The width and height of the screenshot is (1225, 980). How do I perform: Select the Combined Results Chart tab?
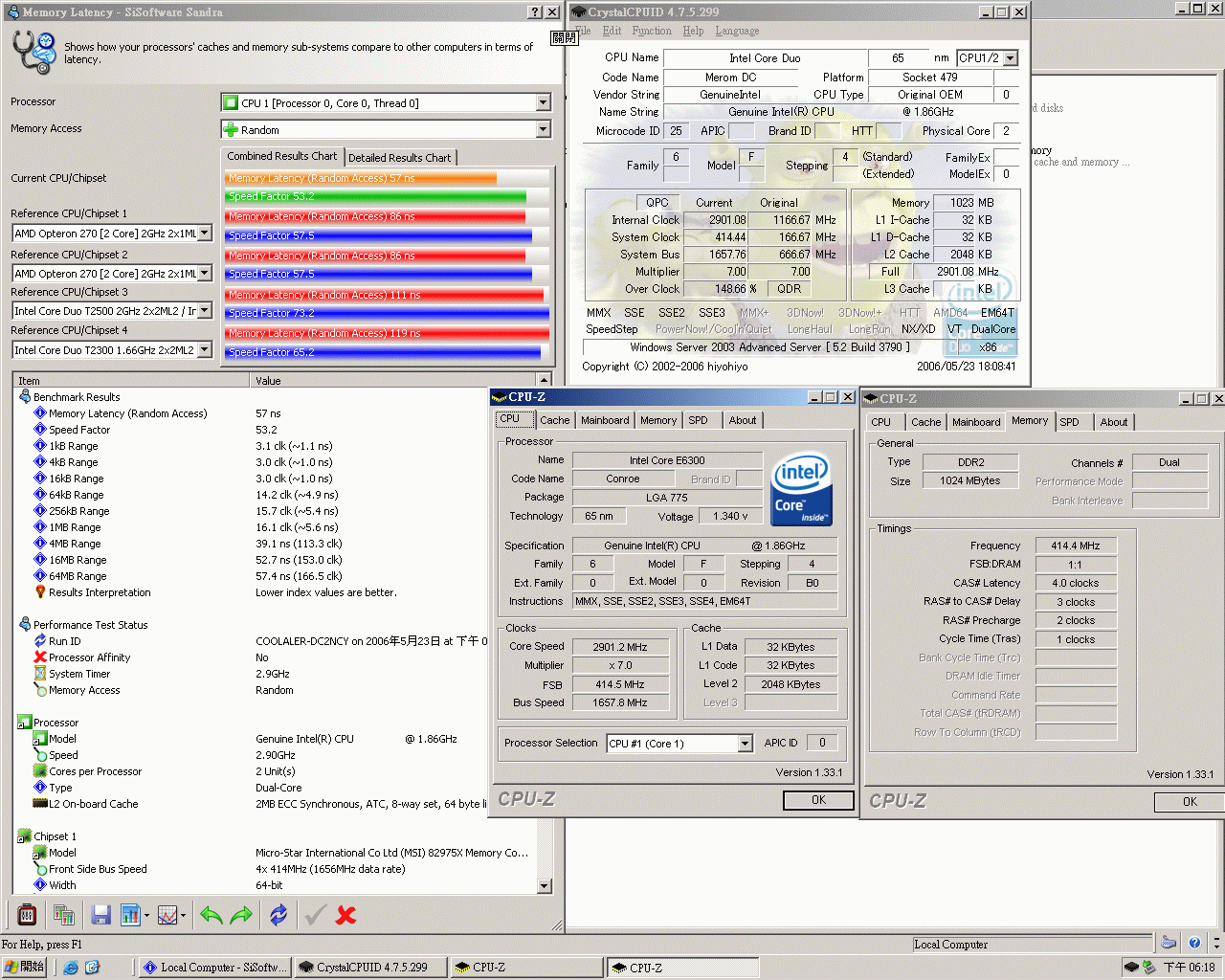tap(282, 156)
